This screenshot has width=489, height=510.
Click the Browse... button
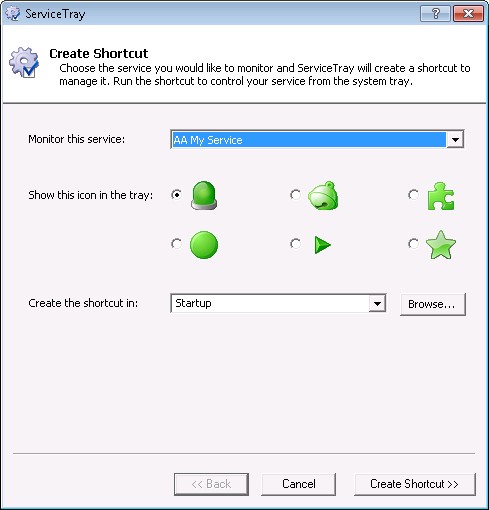433,304
